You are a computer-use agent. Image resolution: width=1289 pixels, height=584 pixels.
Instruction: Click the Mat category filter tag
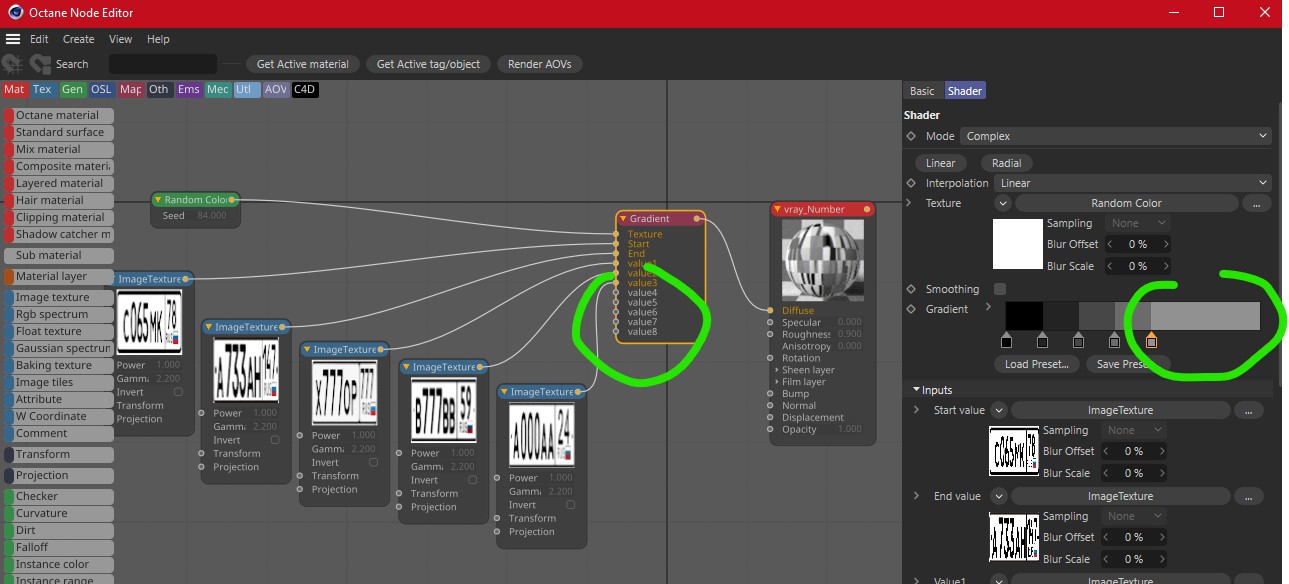tap(14, 89)
